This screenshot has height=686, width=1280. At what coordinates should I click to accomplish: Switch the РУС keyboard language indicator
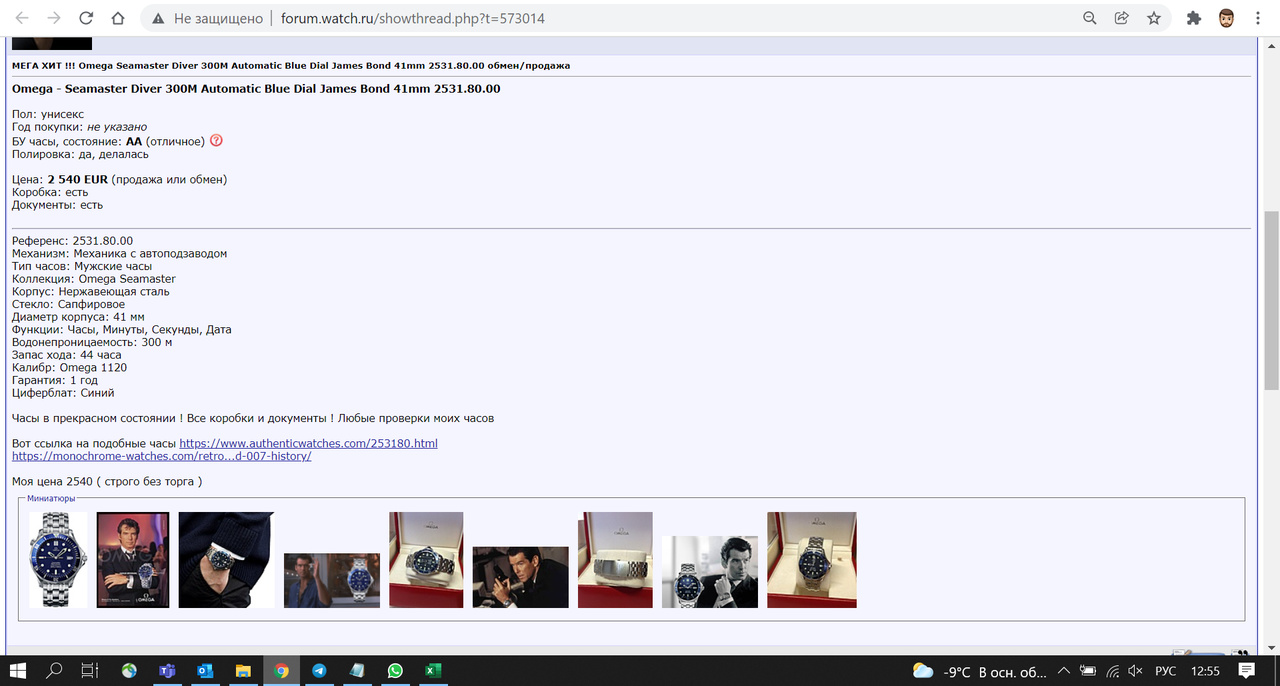(x=1165, y=671)
